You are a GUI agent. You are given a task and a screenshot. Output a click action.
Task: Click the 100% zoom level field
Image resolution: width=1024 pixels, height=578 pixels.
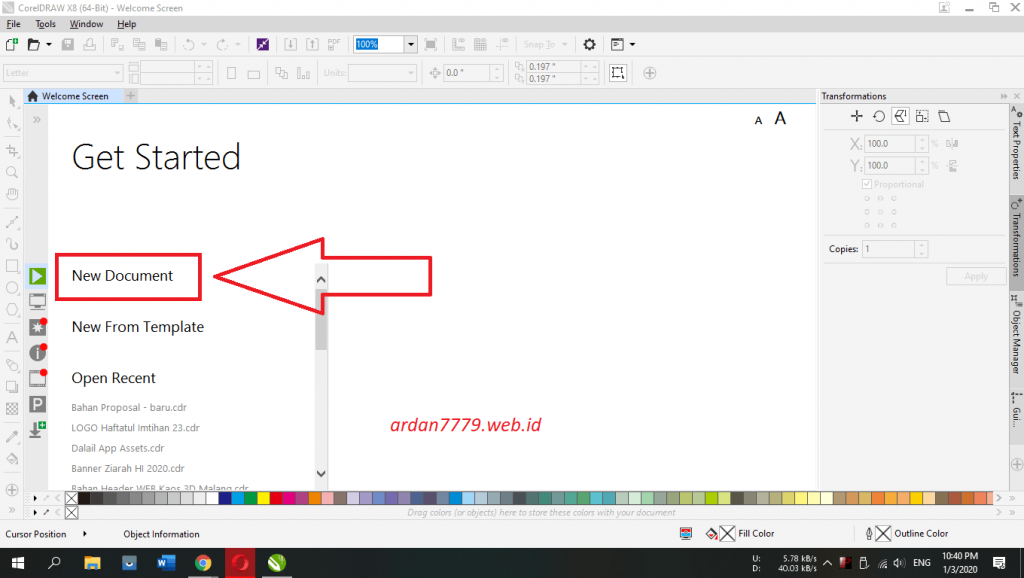pyautogui.click(x=379, y=44)
